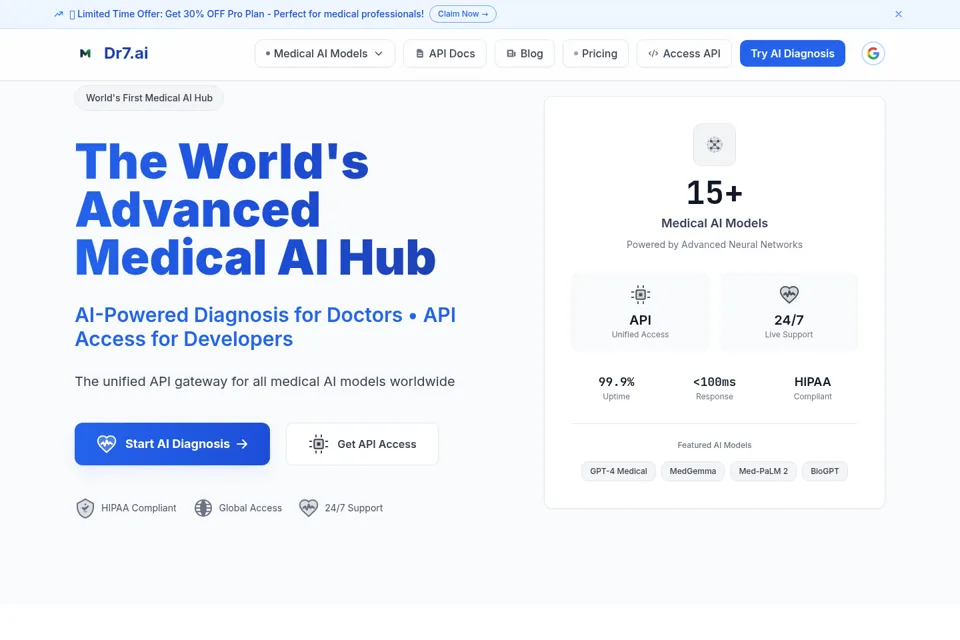The image size is (960, 640).
Task: Click the World's First Medical AI Hub badge
Action: coord(149,98)
